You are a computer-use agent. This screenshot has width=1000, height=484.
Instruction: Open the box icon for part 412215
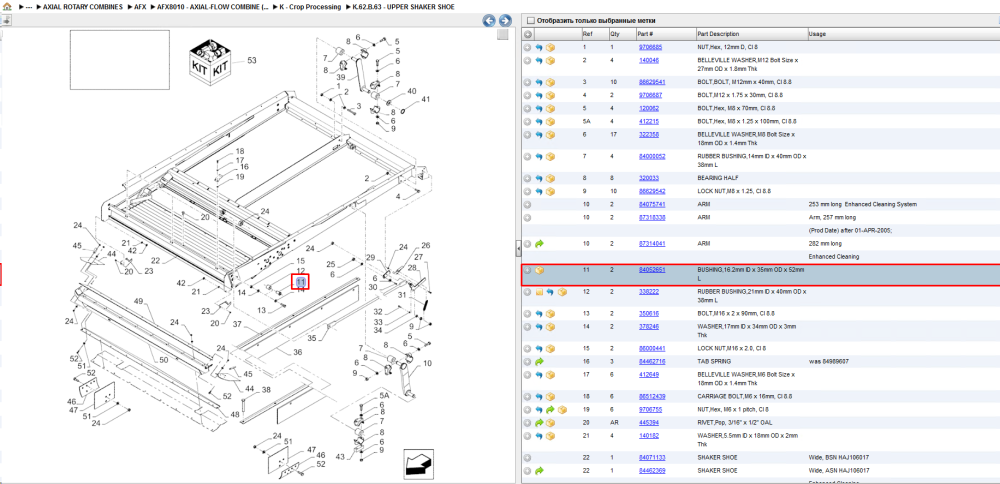(550, 121)
